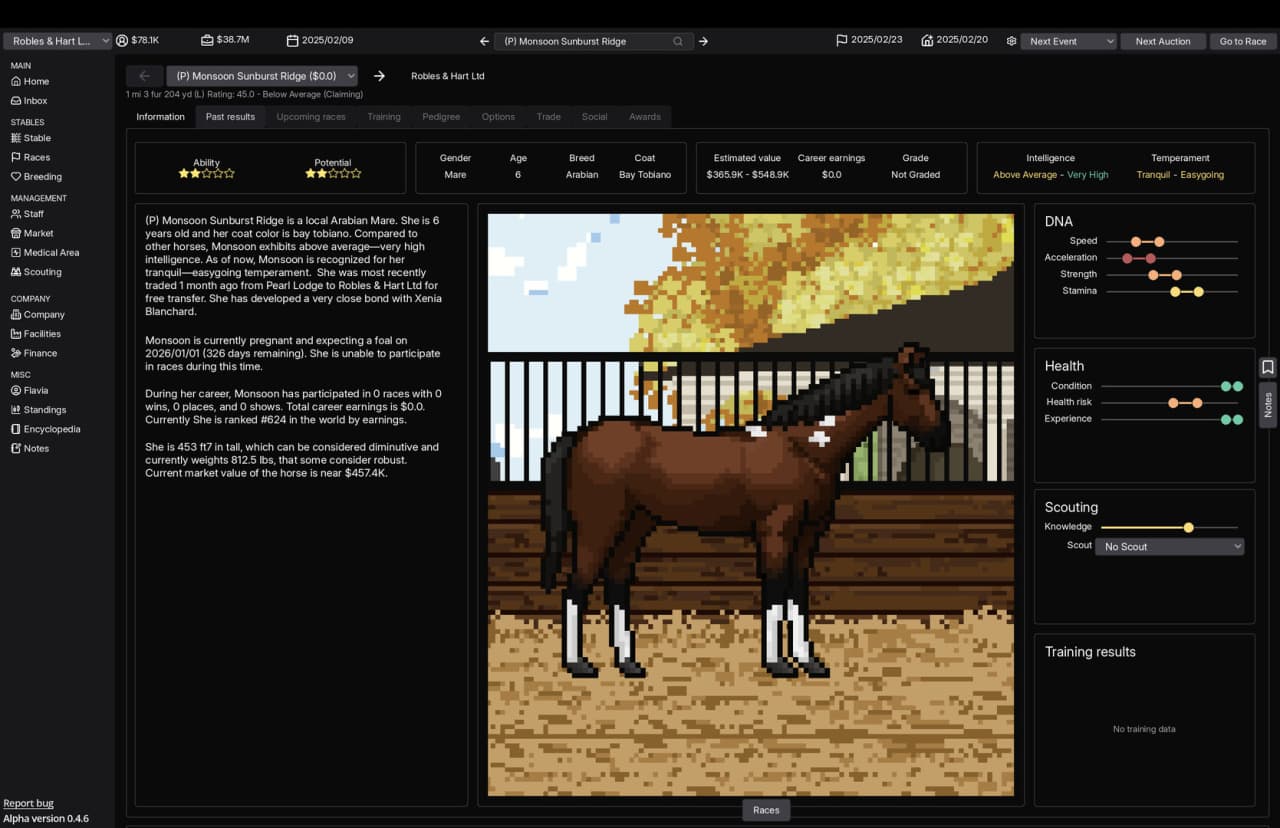Open the vertical Notes side tab
This screenshot has width=1280, height=828.
[1267, 404]
